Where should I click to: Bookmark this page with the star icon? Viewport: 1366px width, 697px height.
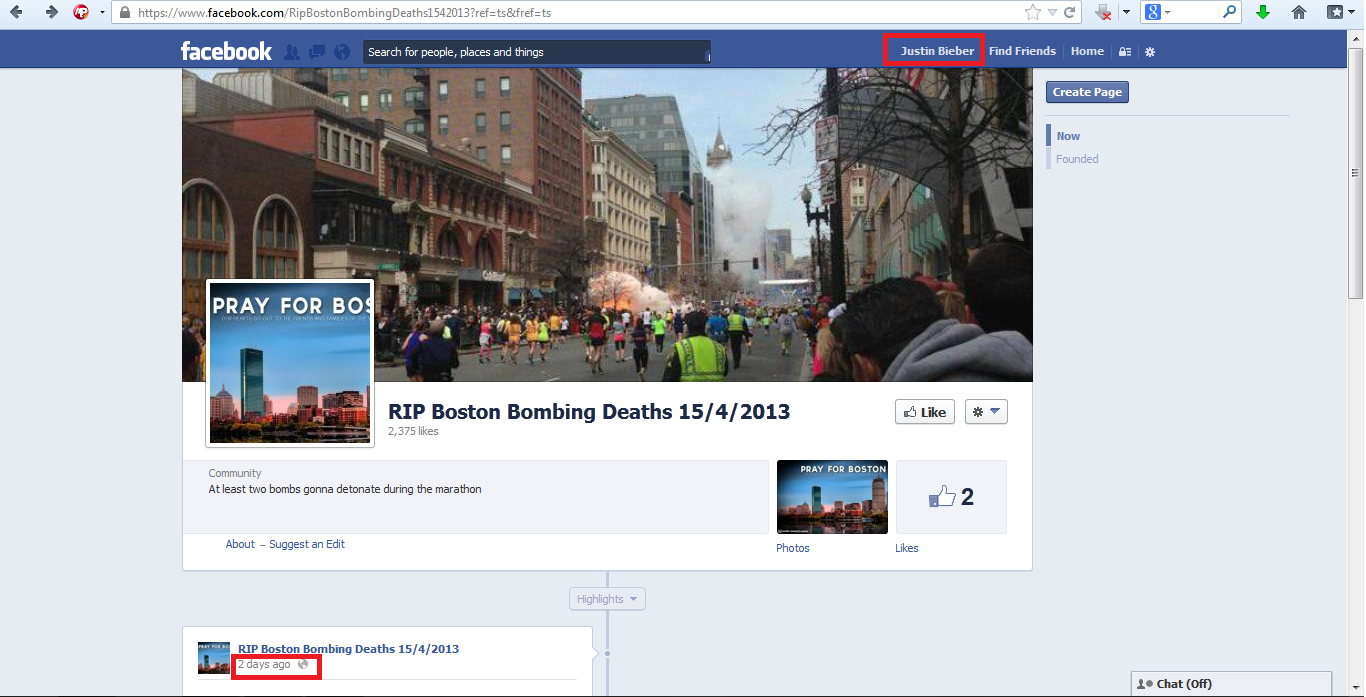(x=1033, y=13)
